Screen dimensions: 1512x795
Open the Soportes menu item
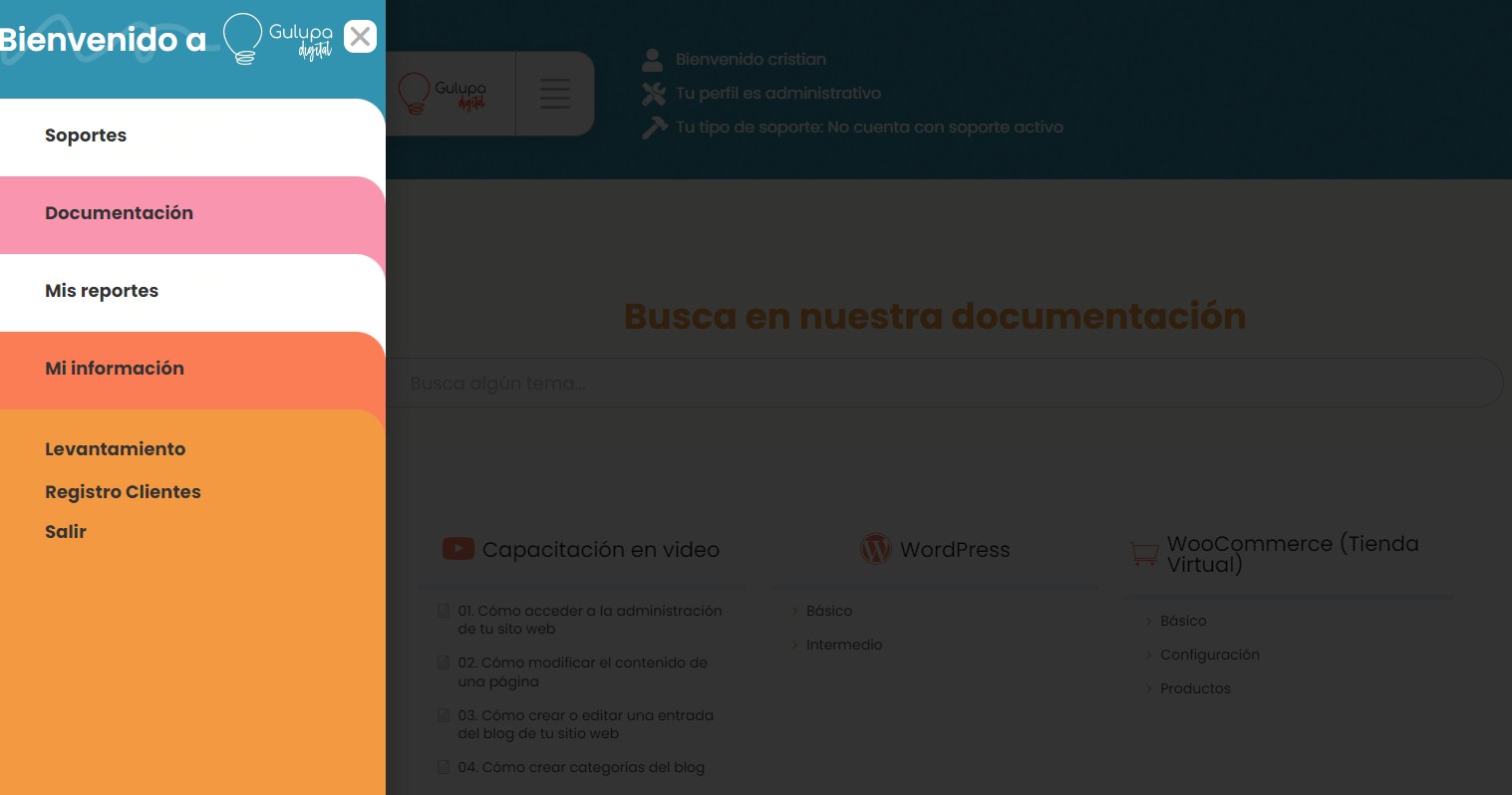tap(86, 135)
